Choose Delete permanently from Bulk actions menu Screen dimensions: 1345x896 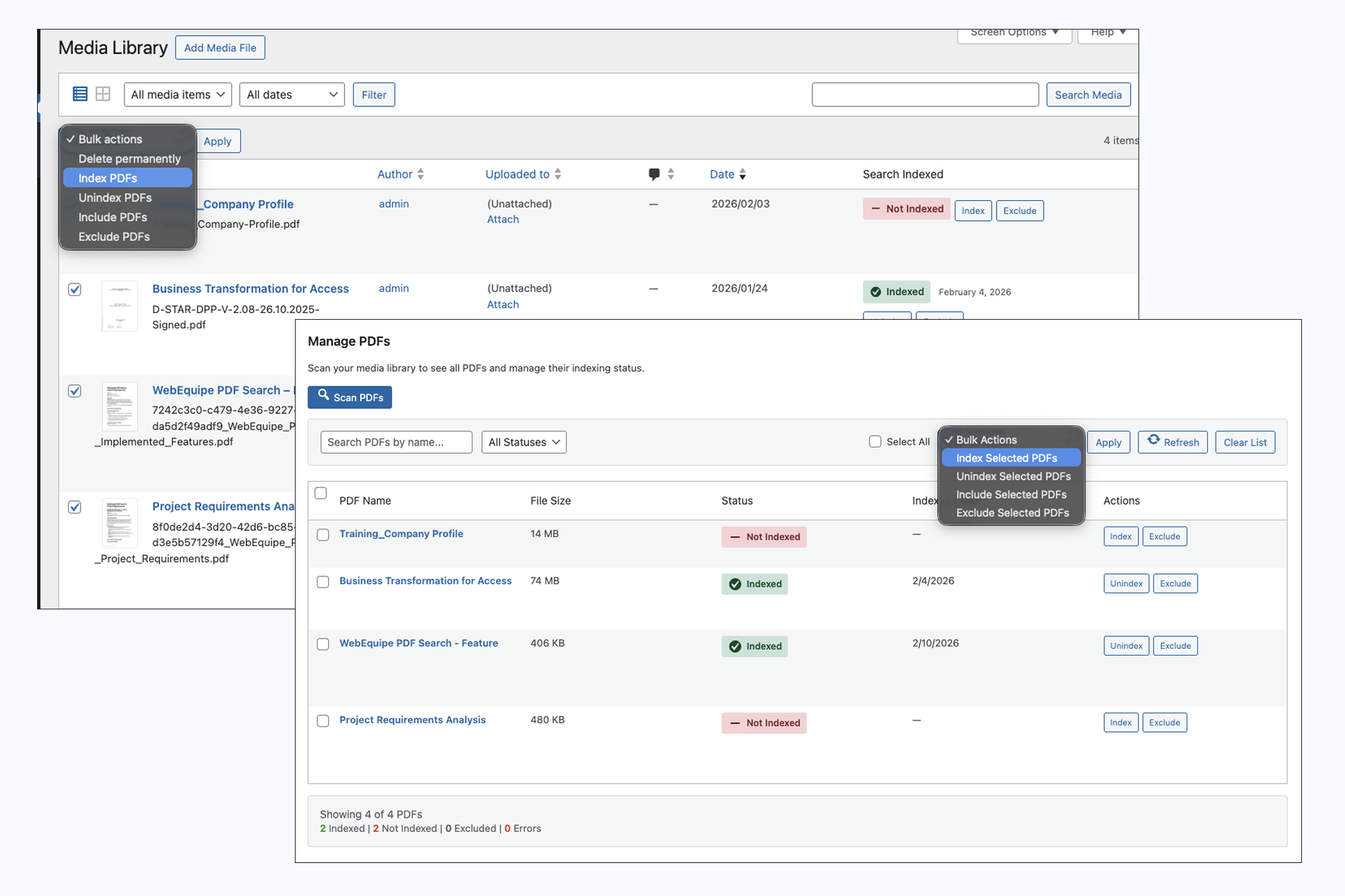129,158
